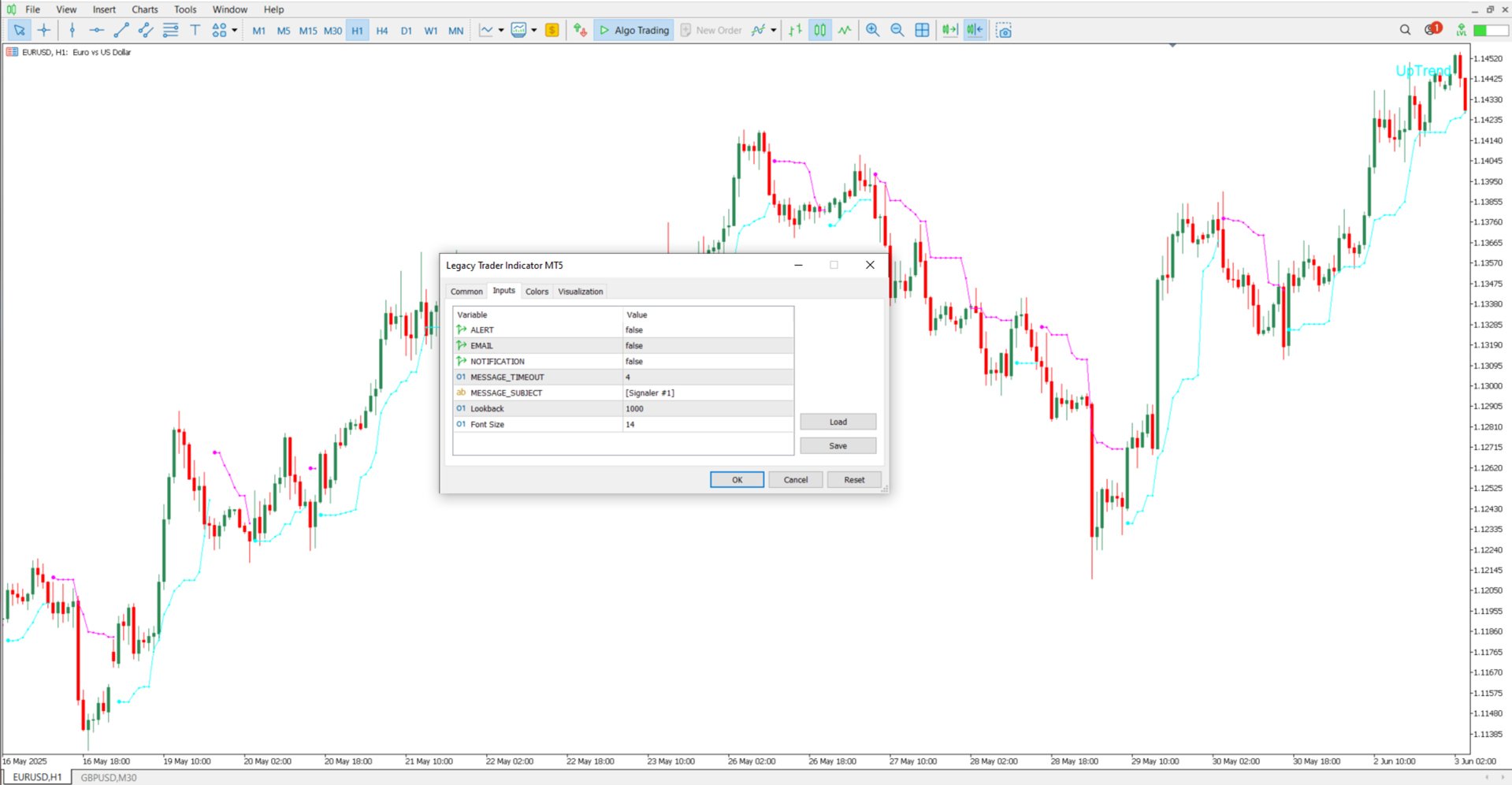Click the Zoom Out tool

[x=897, y=30]
